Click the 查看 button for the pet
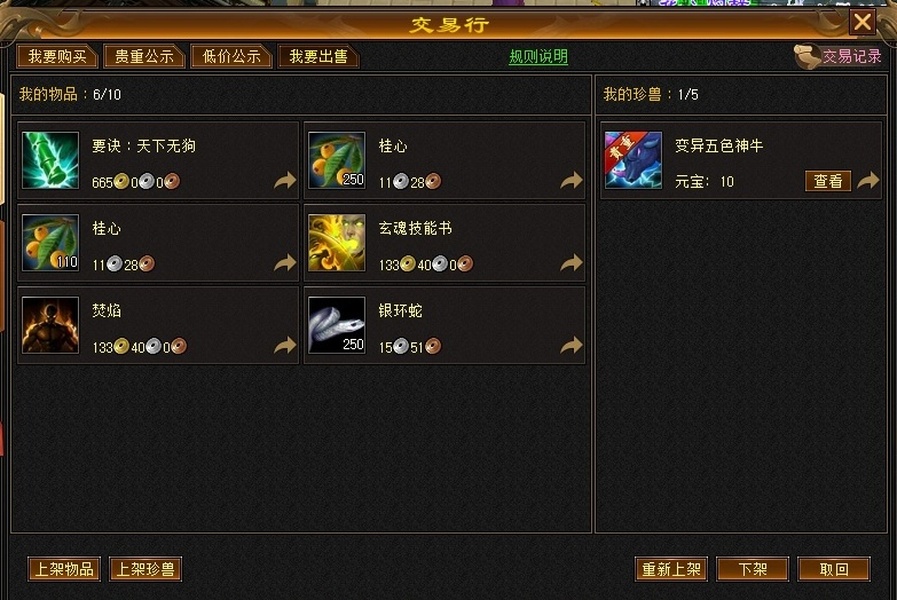Image resolution: width=897 pixels, height=600 pixels. click(828, 181)
